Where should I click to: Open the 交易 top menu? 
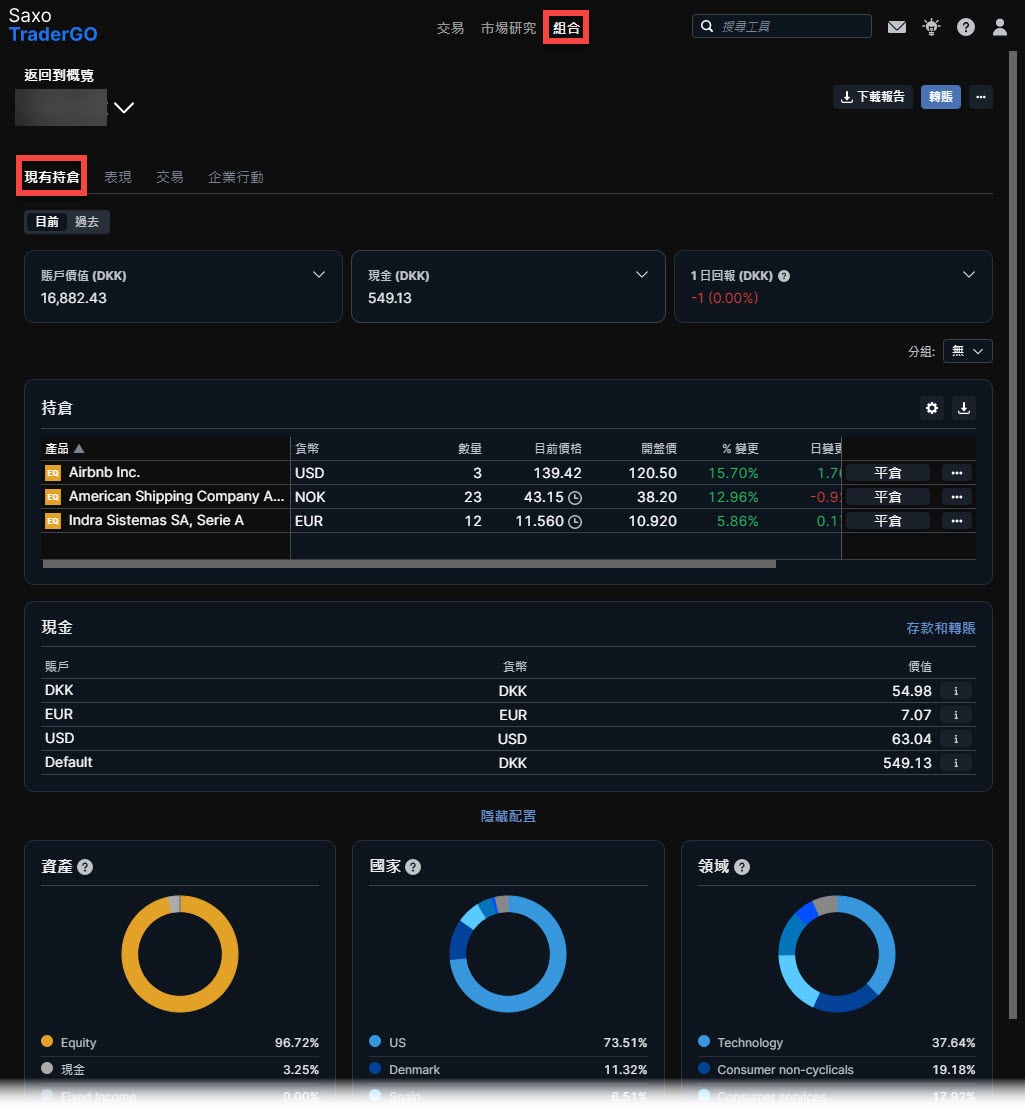(450, 28)
